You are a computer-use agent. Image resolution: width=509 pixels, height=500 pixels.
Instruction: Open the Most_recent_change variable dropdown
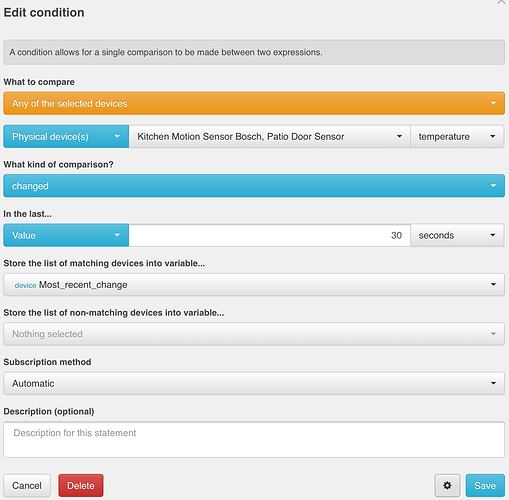point(254,285)
